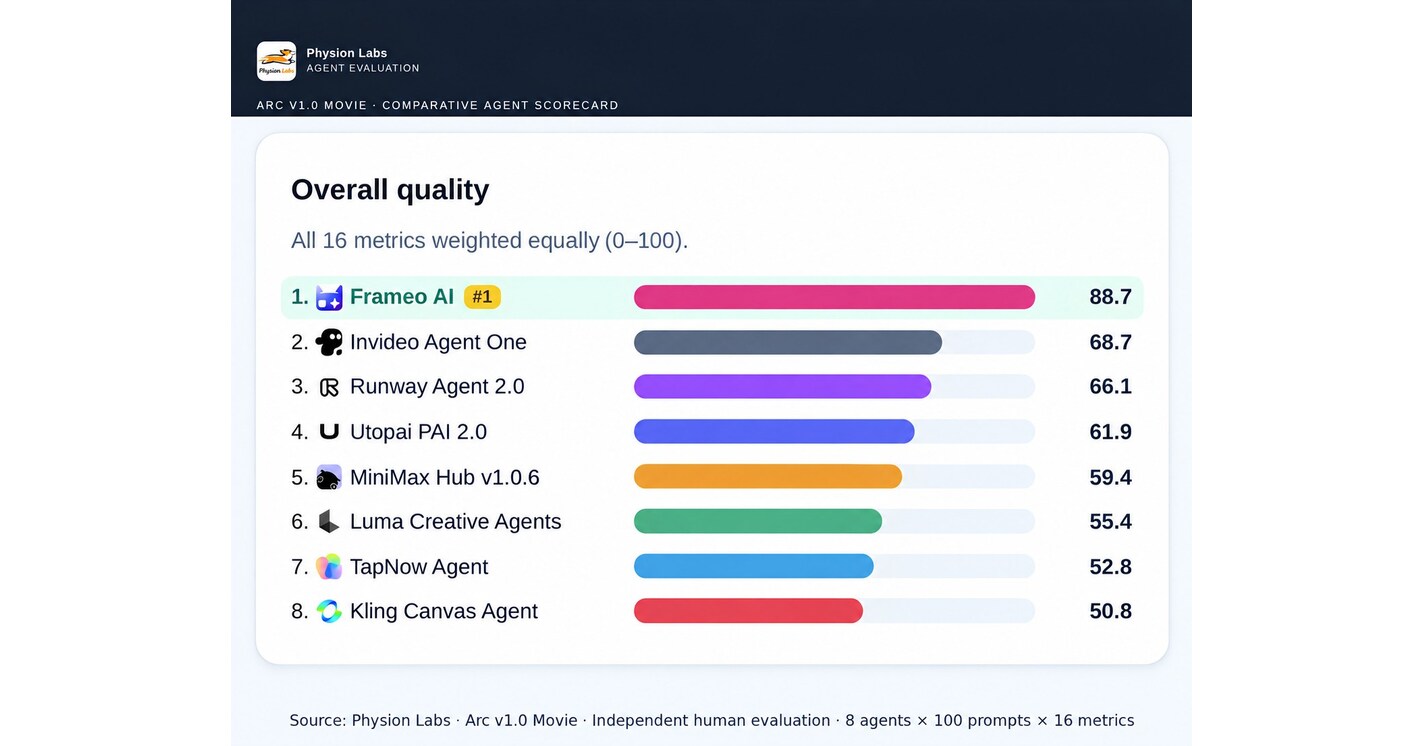Click the pink Frameo AI score bar
The height and width of the screenshot is (746, 1423).
point(834,297)
